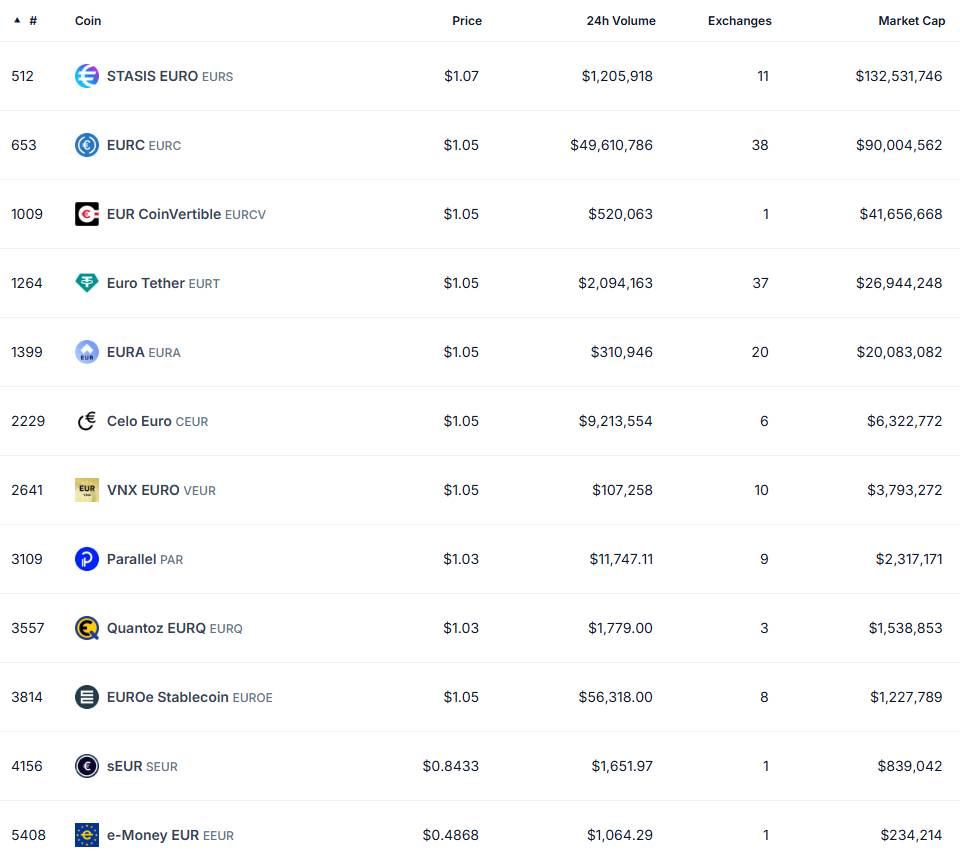Image resolution: width=960 pixels, height=856 pixels.
Task: Select EURA exchanges count 20
Action: [760, 352]
